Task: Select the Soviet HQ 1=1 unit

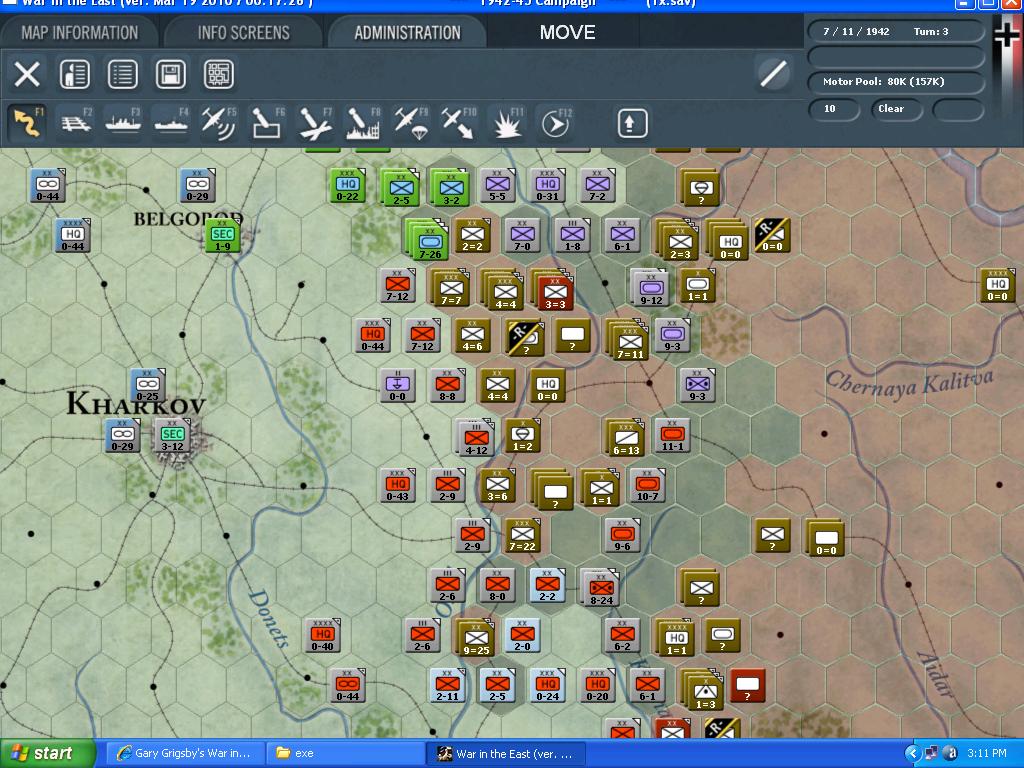Action: click(x=675, y=638)
